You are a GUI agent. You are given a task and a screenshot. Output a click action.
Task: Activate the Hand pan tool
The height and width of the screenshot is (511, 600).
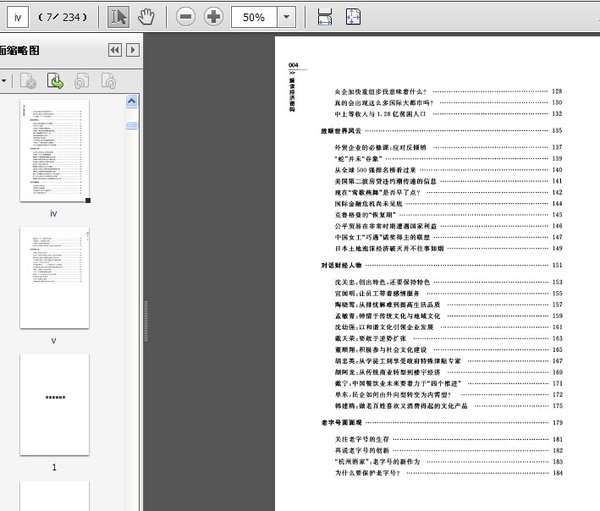pos(146,17)
